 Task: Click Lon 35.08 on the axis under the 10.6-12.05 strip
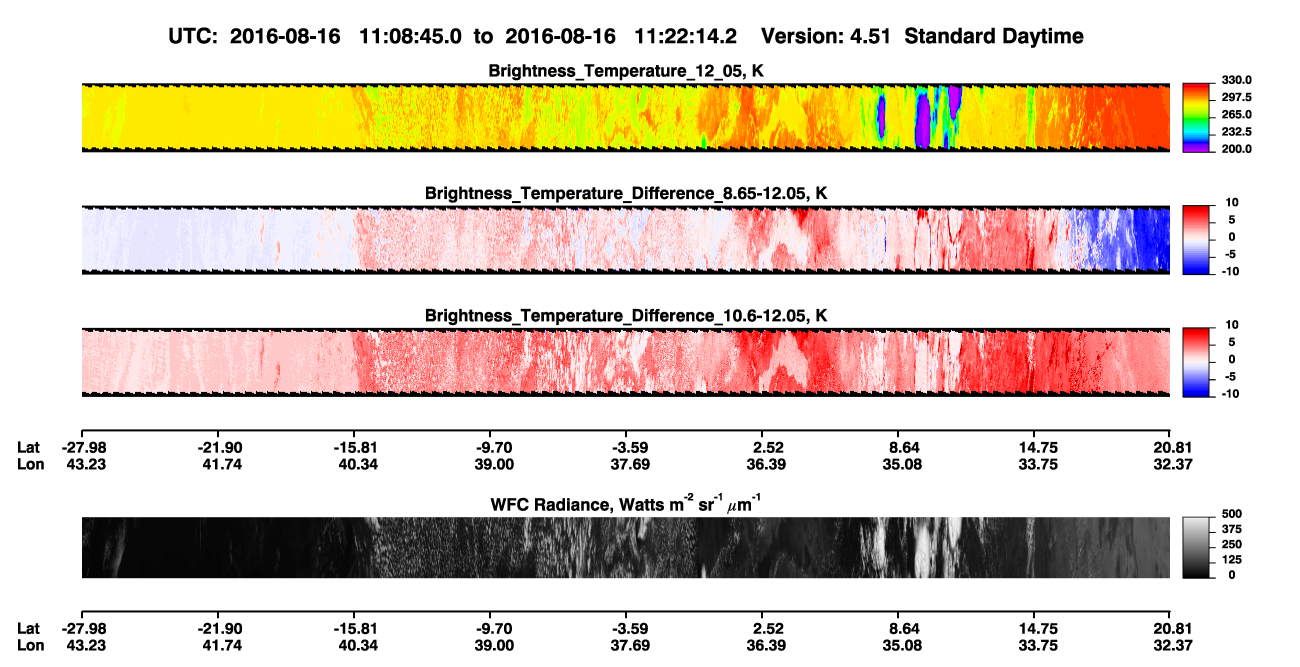[x=903, y=464]
